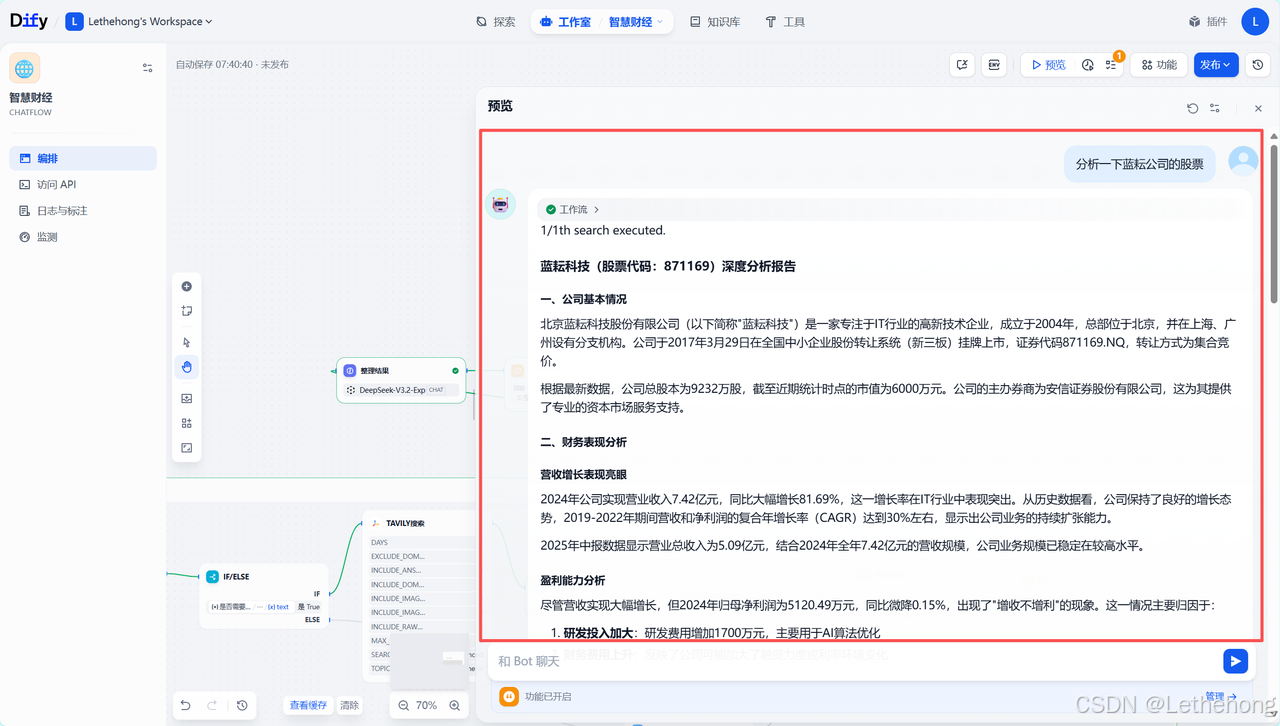Screen dimensions: 1280x726
Task: Click the 插件 plugins button
Action: coord(1208,21)
